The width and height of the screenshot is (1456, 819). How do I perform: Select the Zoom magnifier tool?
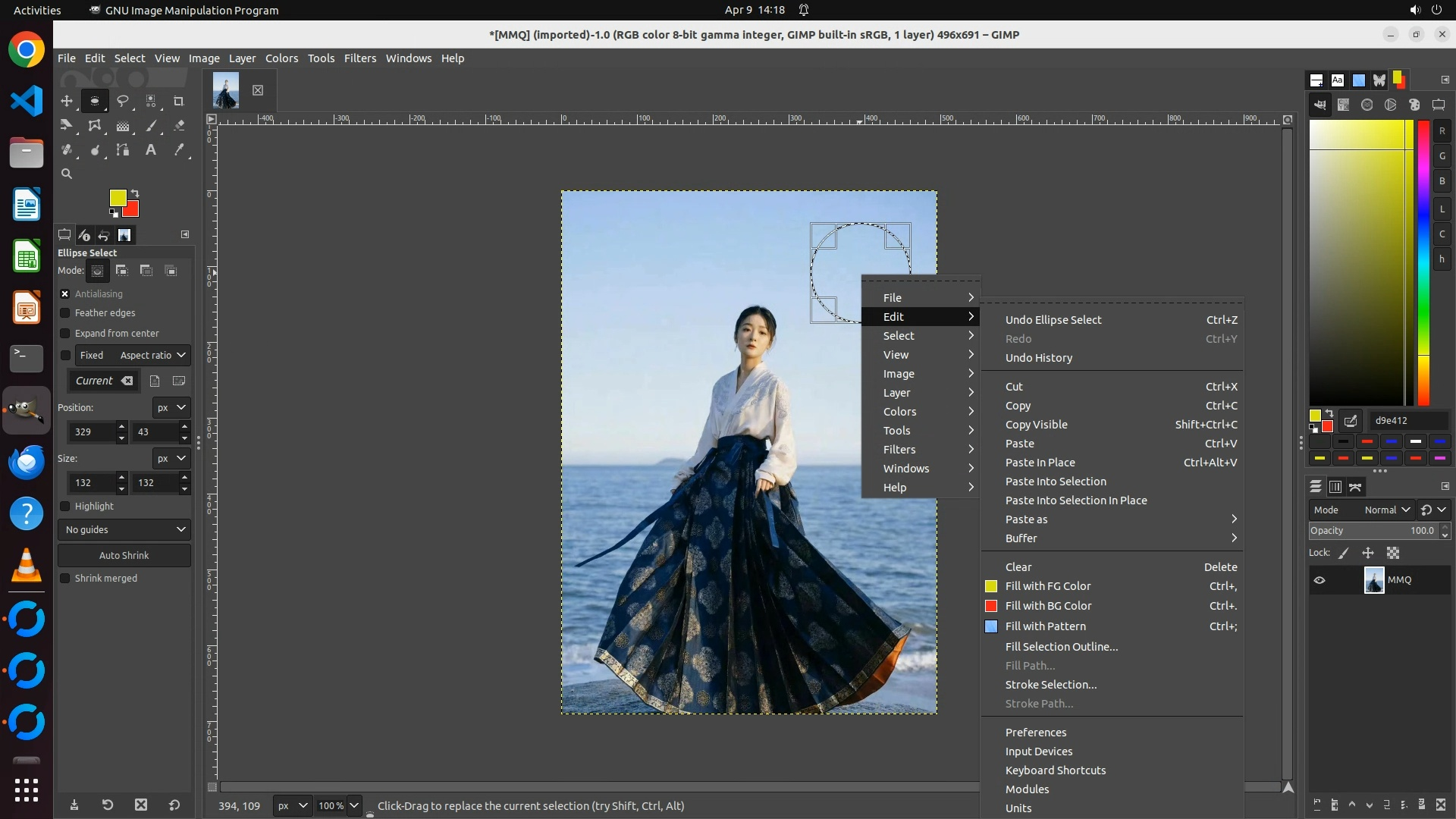click(67, 174)
